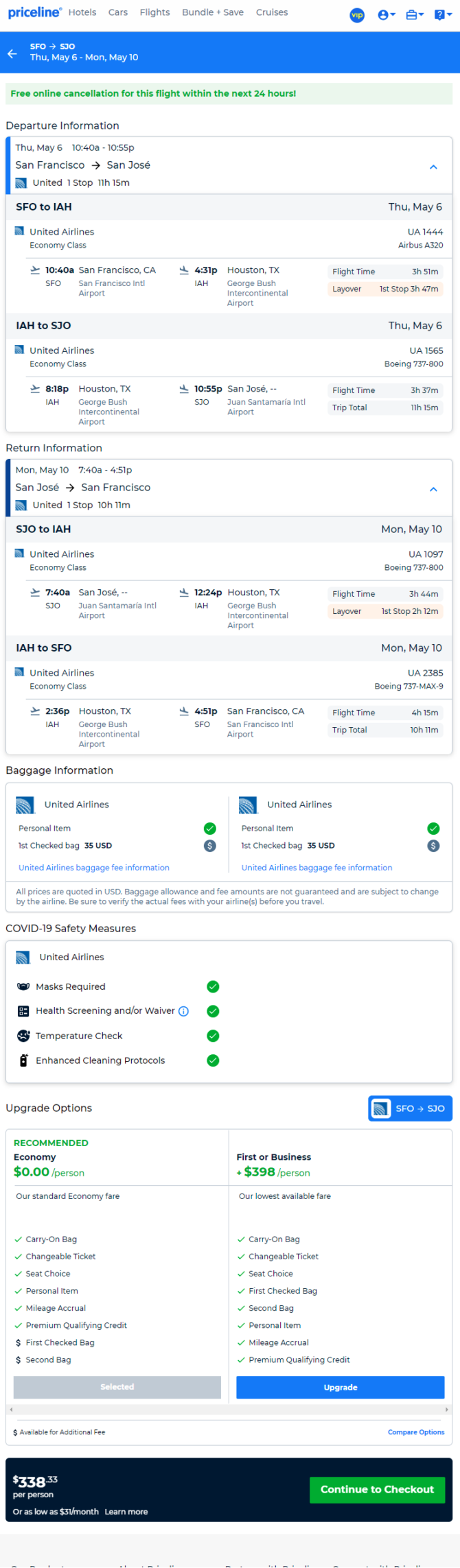Open left United Airlines baggage fee information link
Viewport: 460px width, 1568px height.
94,868
